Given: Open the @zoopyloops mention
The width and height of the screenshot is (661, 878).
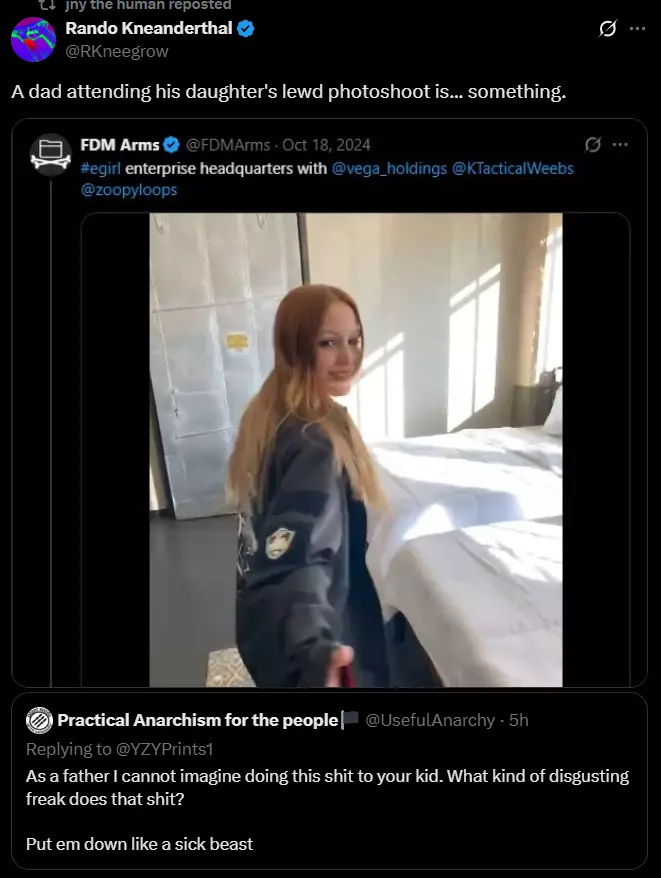Looking at the screenshot, I should pyautogui.click(x=129, y=190).
